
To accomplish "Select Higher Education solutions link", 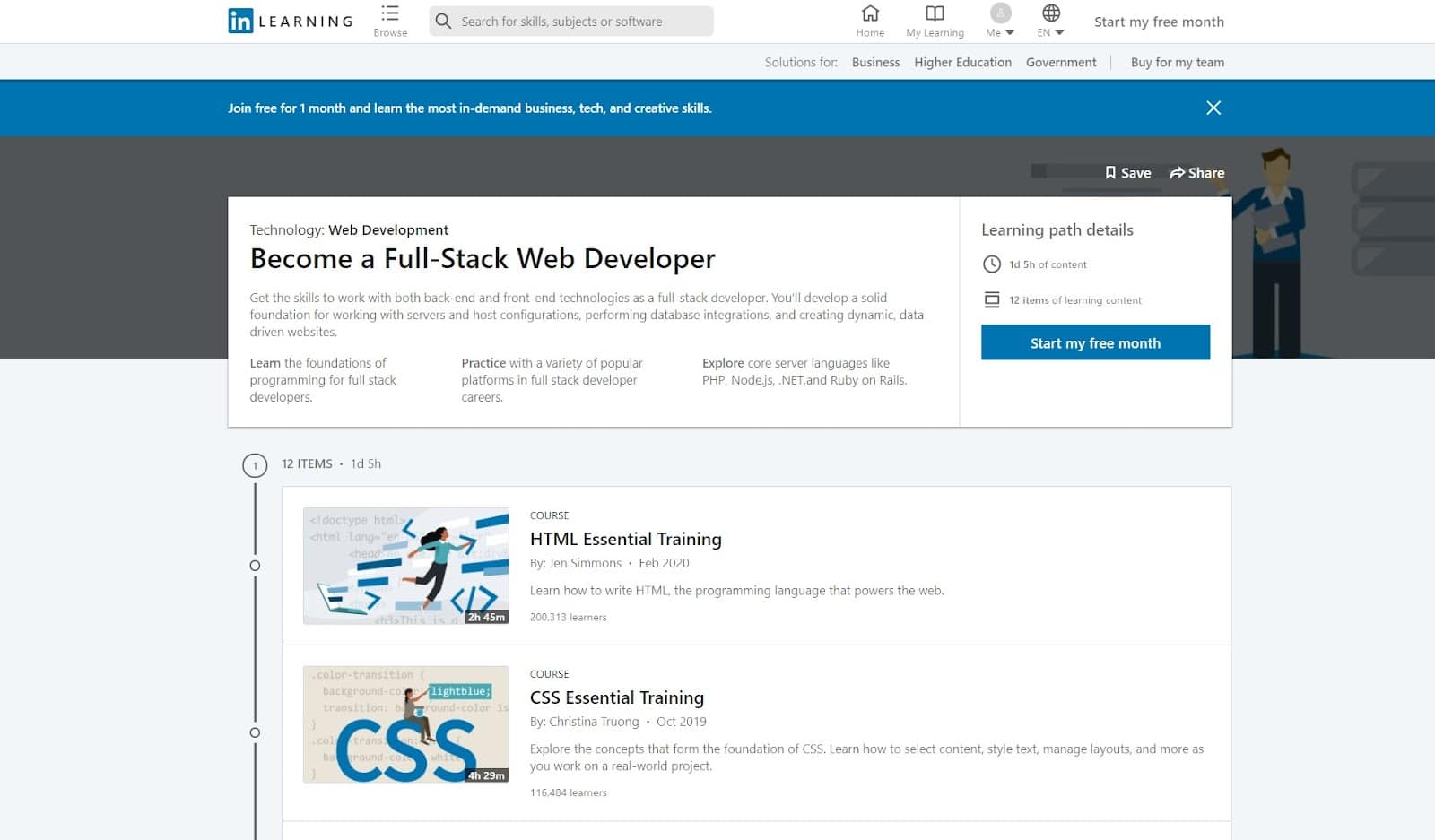I will tap(962, 62).
